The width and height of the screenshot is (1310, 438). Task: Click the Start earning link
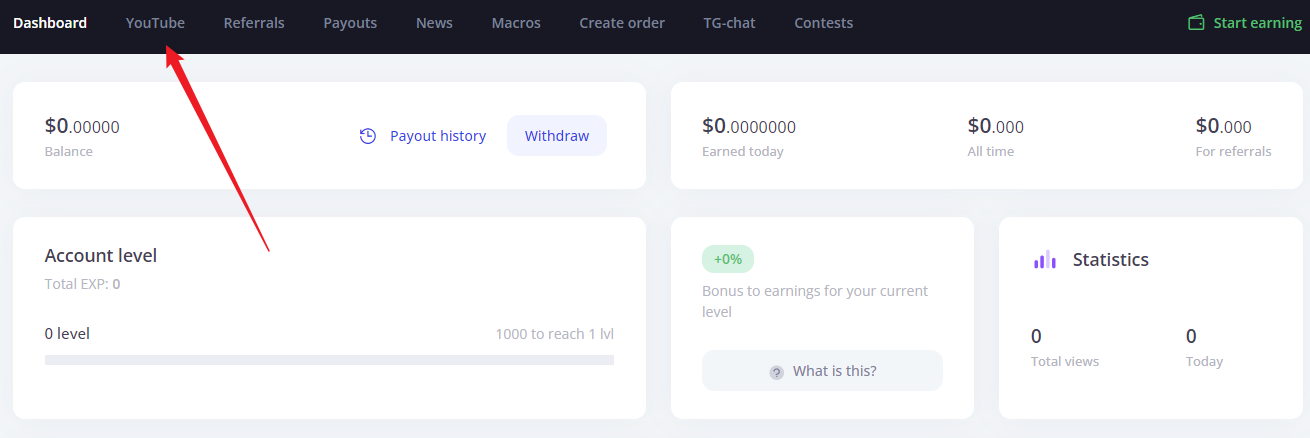(1257, 23)
